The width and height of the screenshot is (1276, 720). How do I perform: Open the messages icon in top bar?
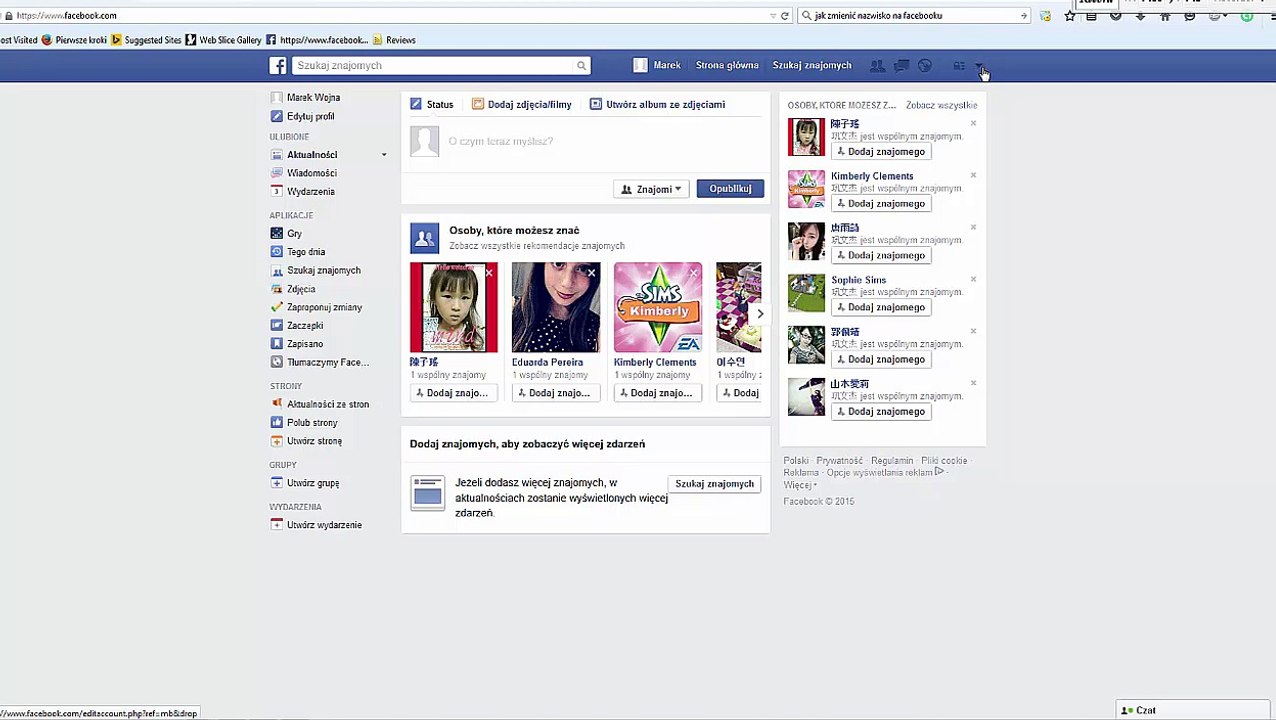point(901,66)
